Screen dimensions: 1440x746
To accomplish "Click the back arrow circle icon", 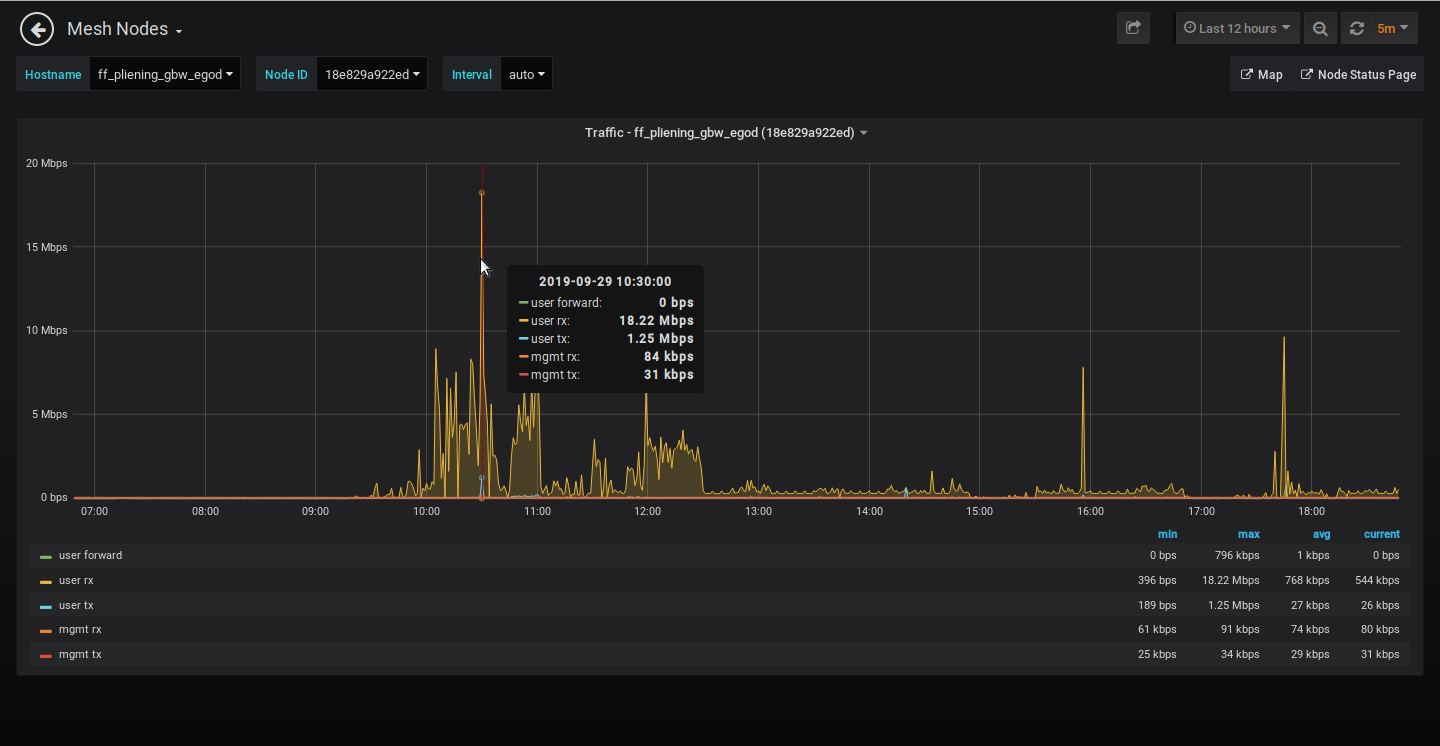I will coord(37,29).
